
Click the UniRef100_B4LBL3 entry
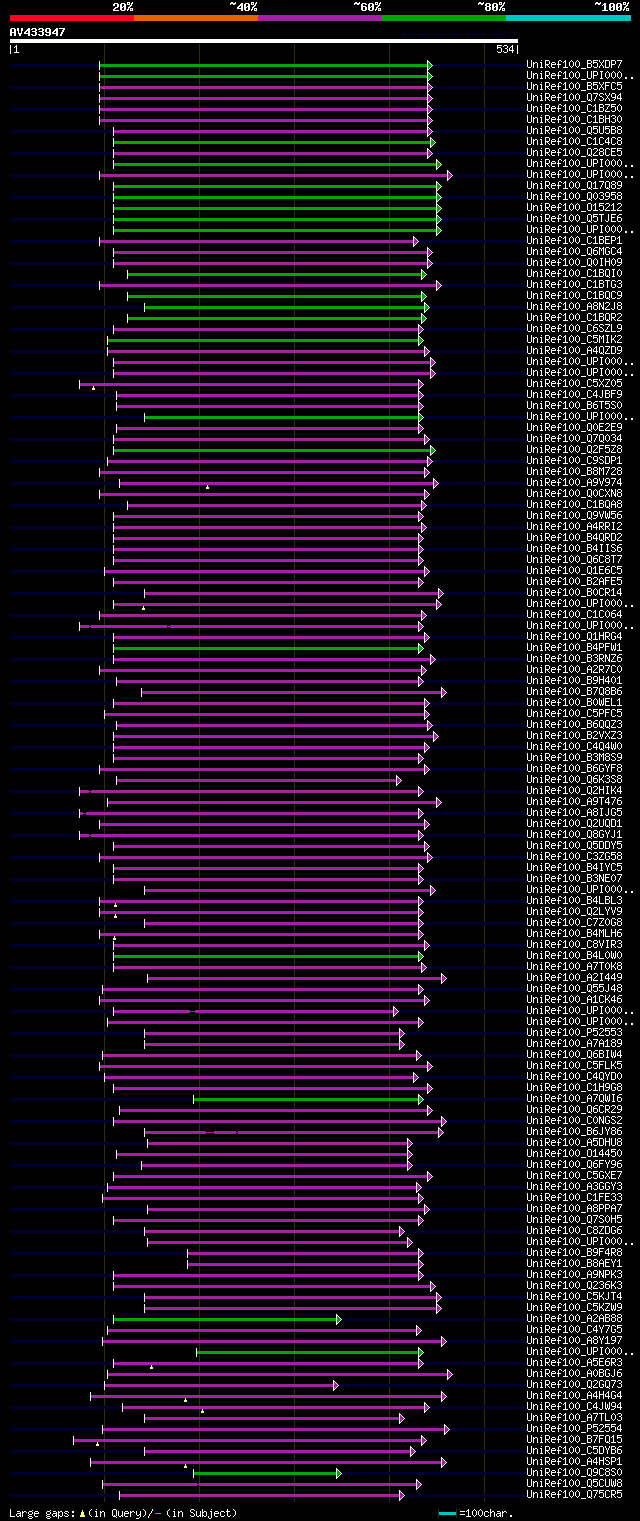[574, 901]
